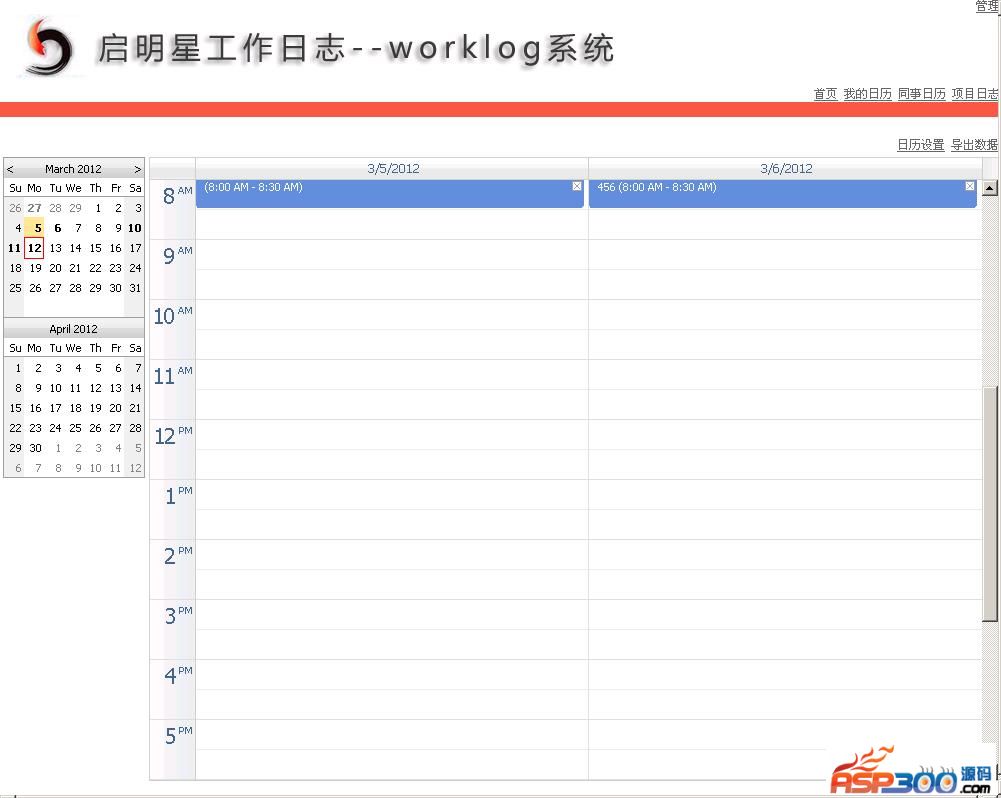Select April 1 in mini calendar
This screenshot has height=798, width=1001.
pos(17,368)
